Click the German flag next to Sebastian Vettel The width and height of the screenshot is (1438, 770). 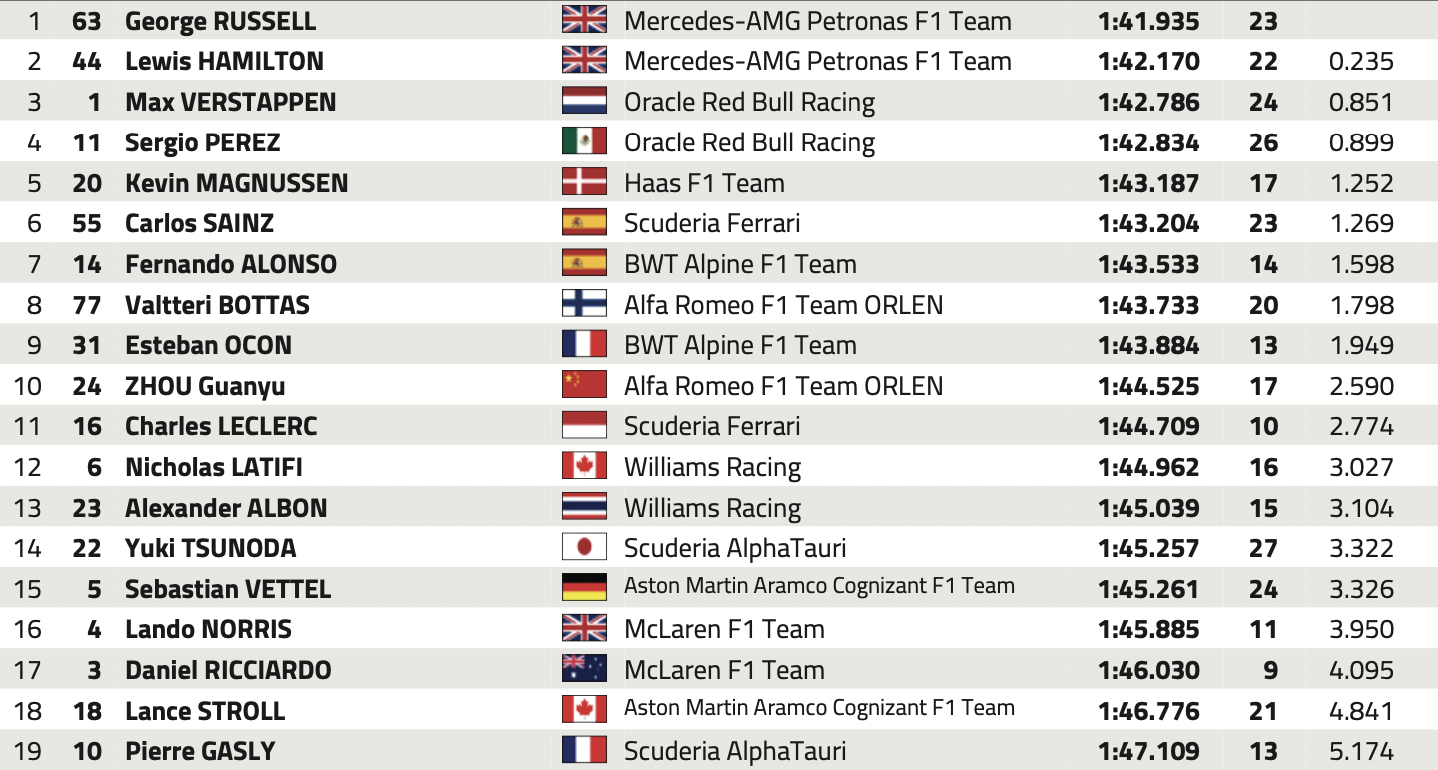(584, 588)
